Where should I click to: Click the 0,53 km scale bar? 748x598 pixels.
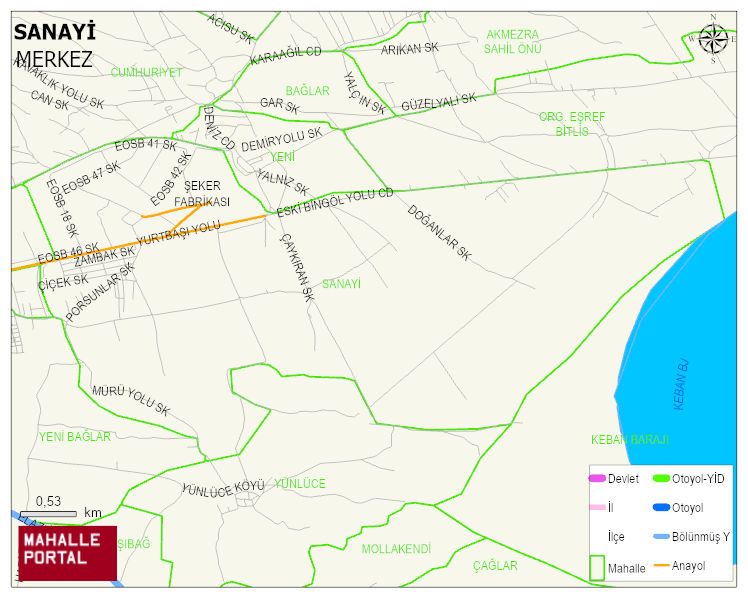(x=48, y=514)
